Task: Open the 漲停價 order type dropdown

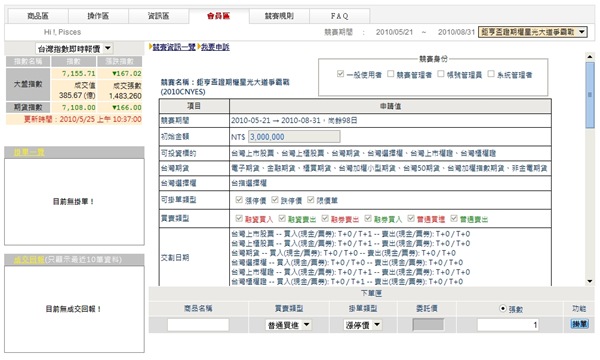Action: coord(363,325)
